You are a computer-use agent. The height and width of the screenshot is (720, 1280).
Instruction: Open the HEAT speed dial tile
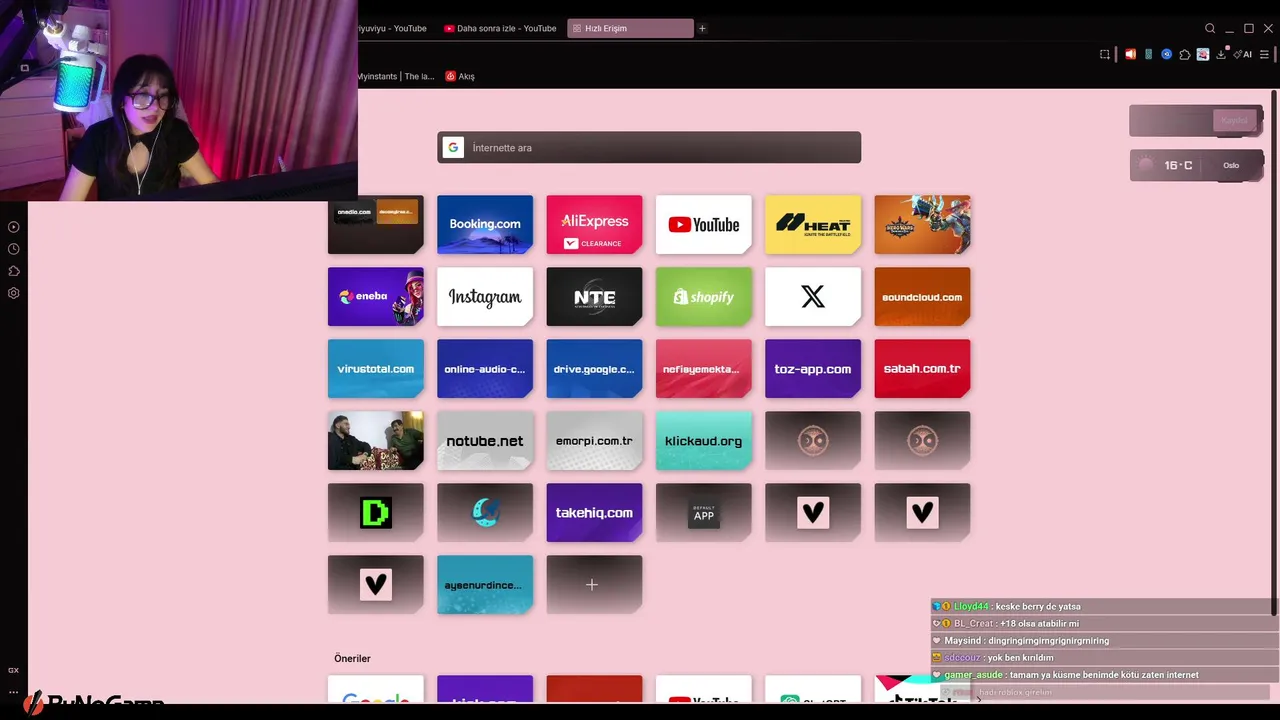click(813, 224)
